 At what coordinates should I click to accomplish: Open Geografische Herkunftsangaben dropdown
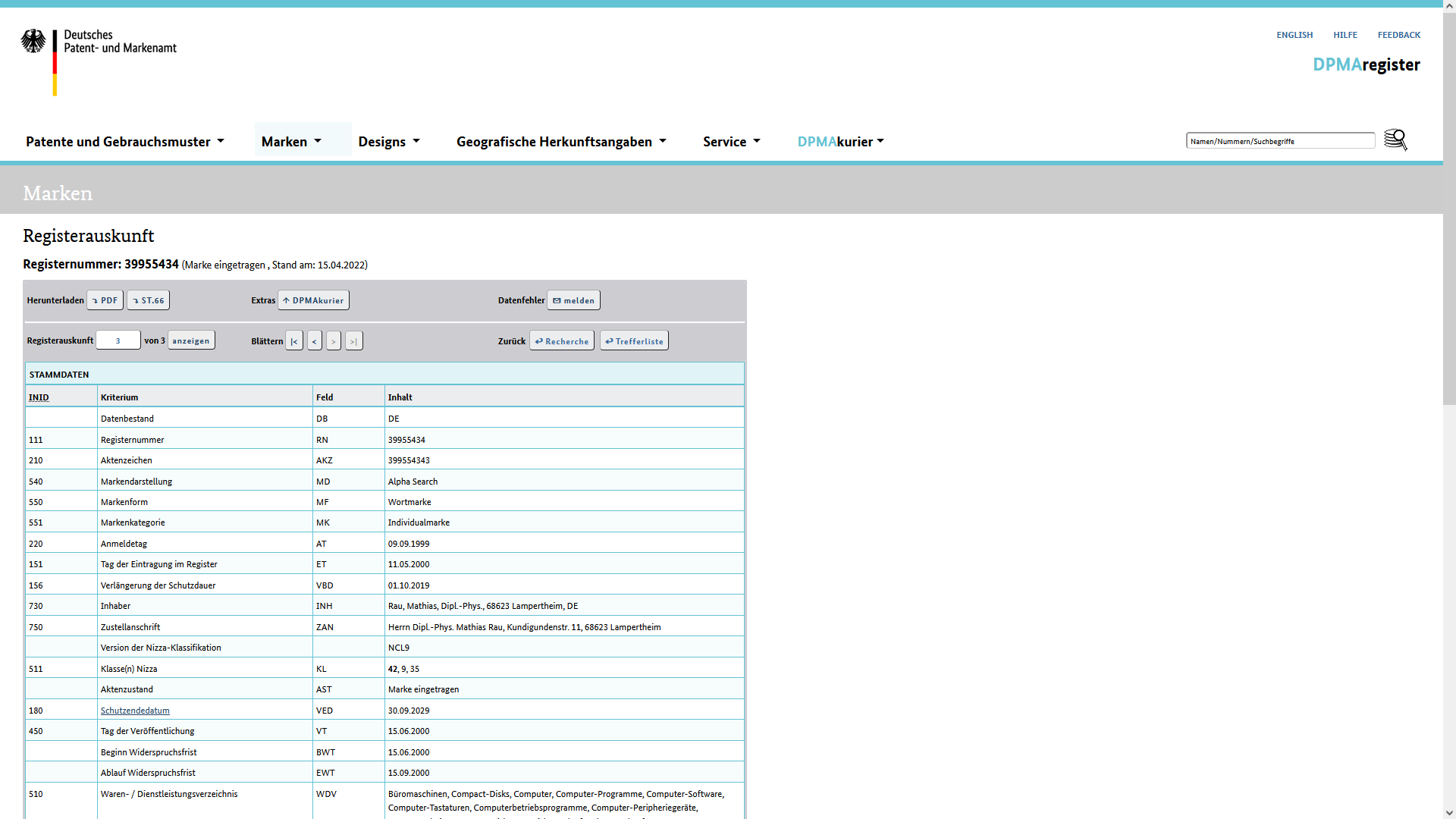[x=561, y=142]
